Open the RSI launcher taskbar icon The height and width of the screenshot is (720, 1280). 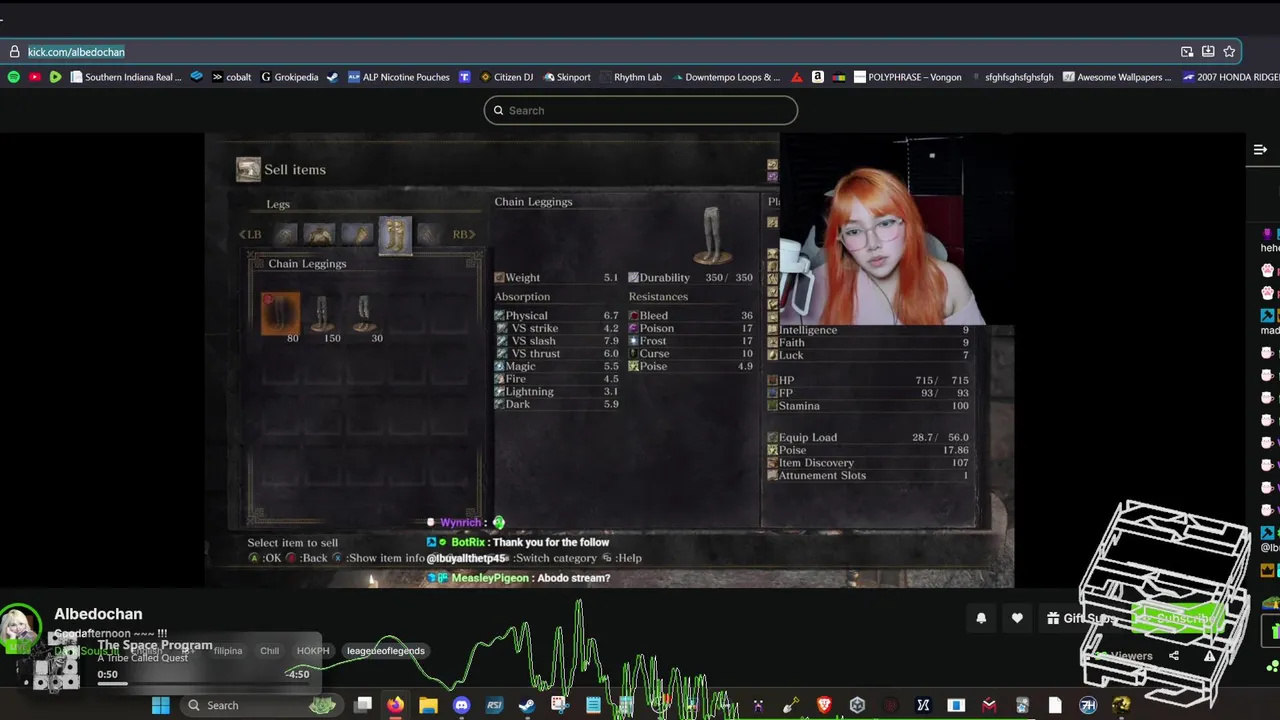pyautogui.click(x=494, y=705)
